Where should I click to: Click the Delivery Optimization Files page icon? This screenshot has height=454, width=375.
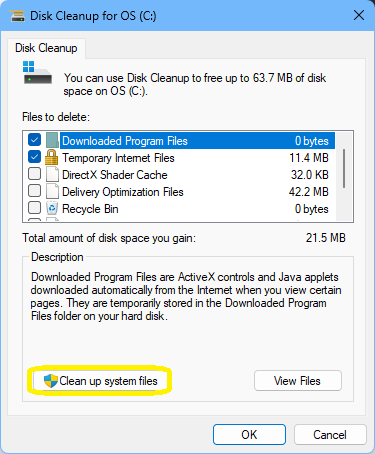click(52, 192)
